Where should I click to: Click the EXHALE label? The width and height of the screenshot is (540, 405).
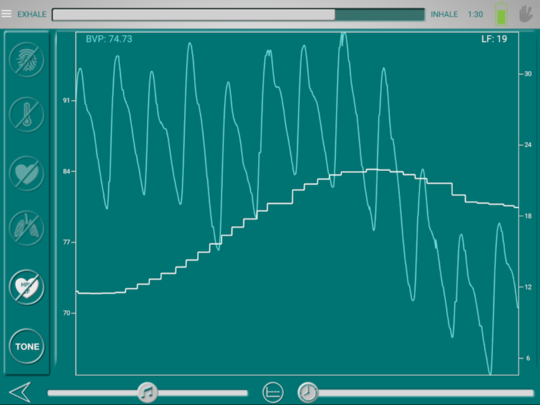[x=32, y=14]
